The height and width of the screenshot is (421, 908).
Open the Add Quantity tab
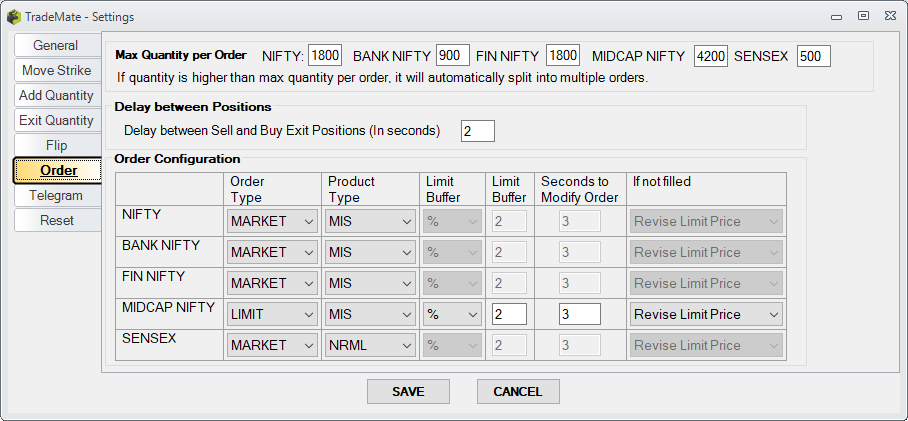57,95
